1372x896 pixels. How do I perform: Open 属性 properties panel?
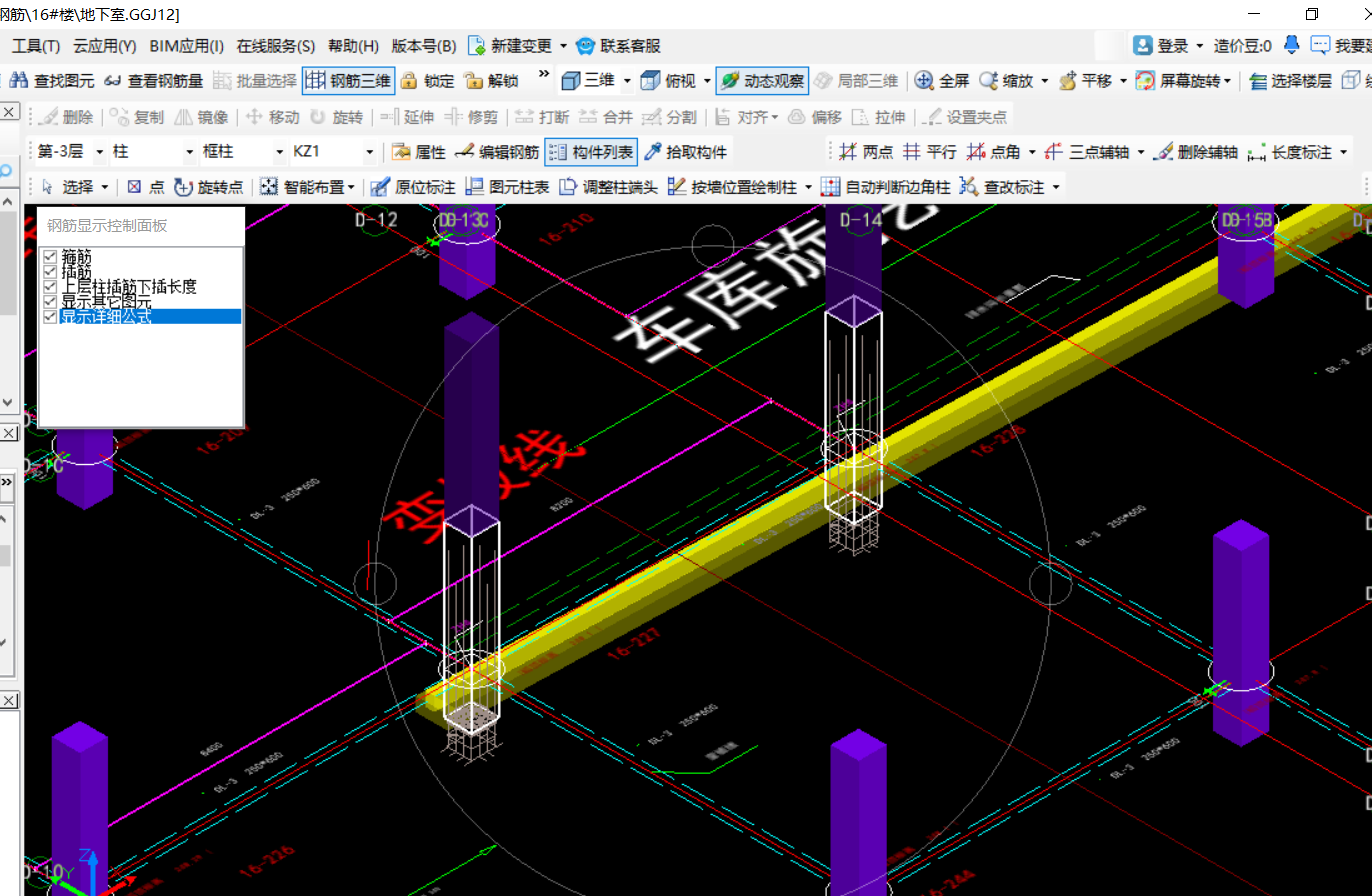point(418,152)
